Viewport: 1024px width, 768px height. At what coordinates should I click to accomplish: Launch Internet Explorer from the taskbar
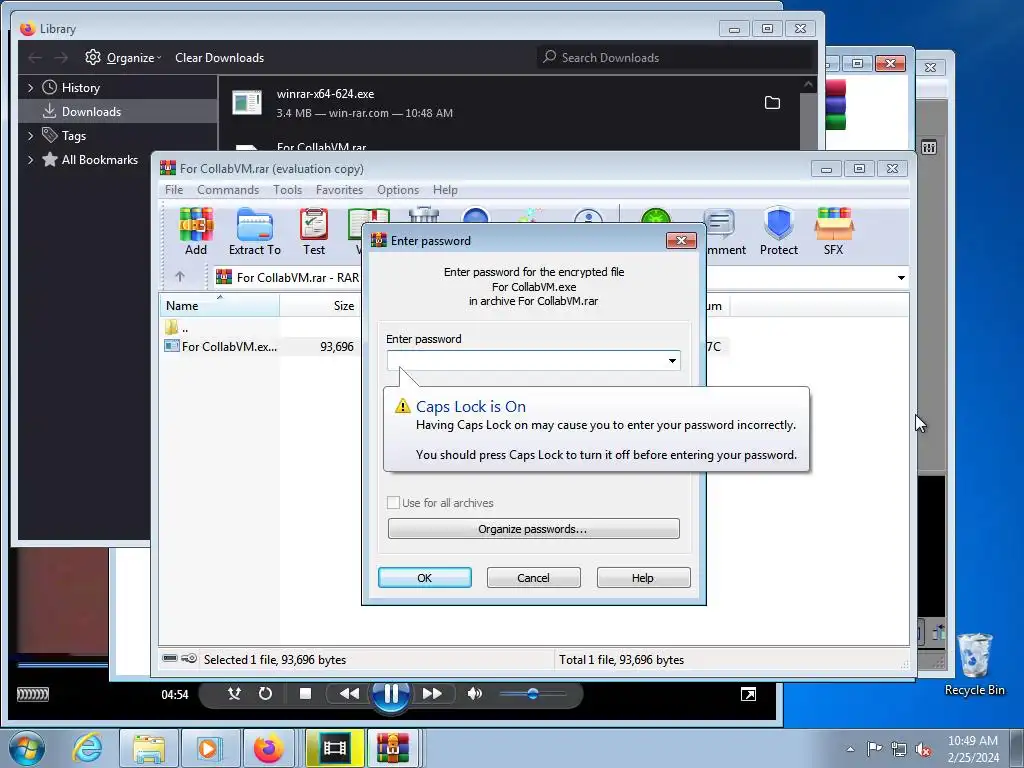point(88,748)
